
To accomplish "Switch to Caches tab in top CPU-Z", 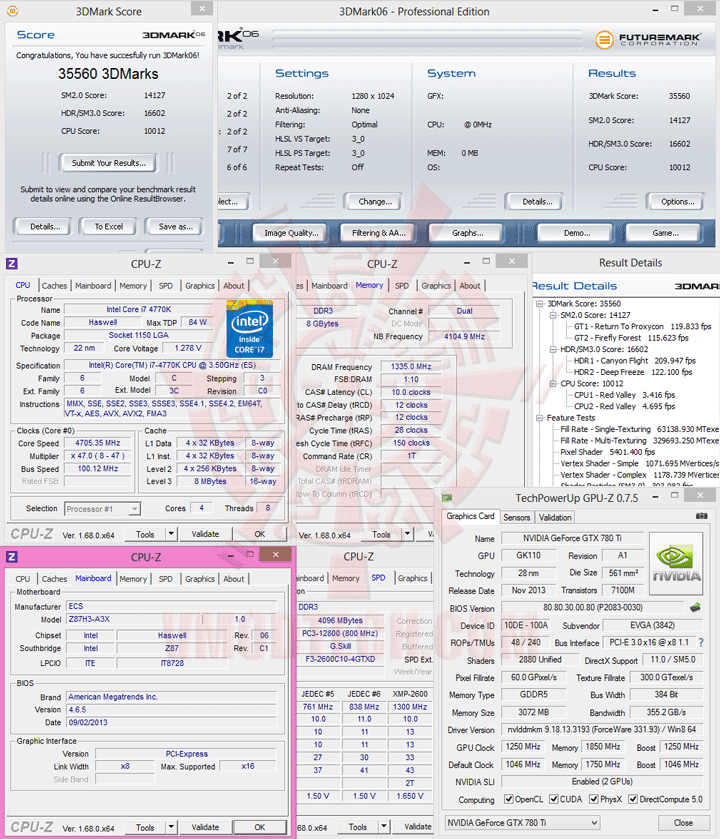I will [x=55, y=286].
